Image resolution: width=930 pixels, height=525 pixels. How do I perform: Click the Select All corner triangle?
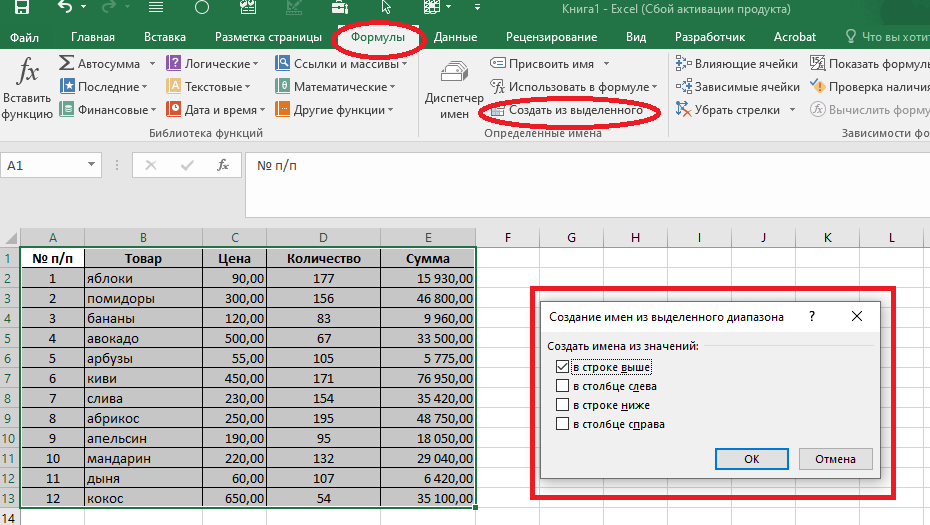point(11,238)
